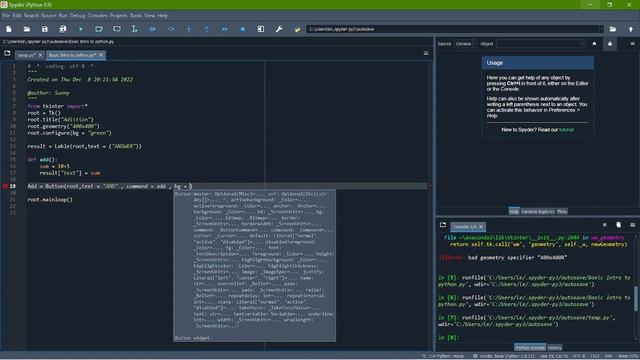Close the Basic Intro to python.py tab
This screenshot has height=360, width=640.
[101, 55]
